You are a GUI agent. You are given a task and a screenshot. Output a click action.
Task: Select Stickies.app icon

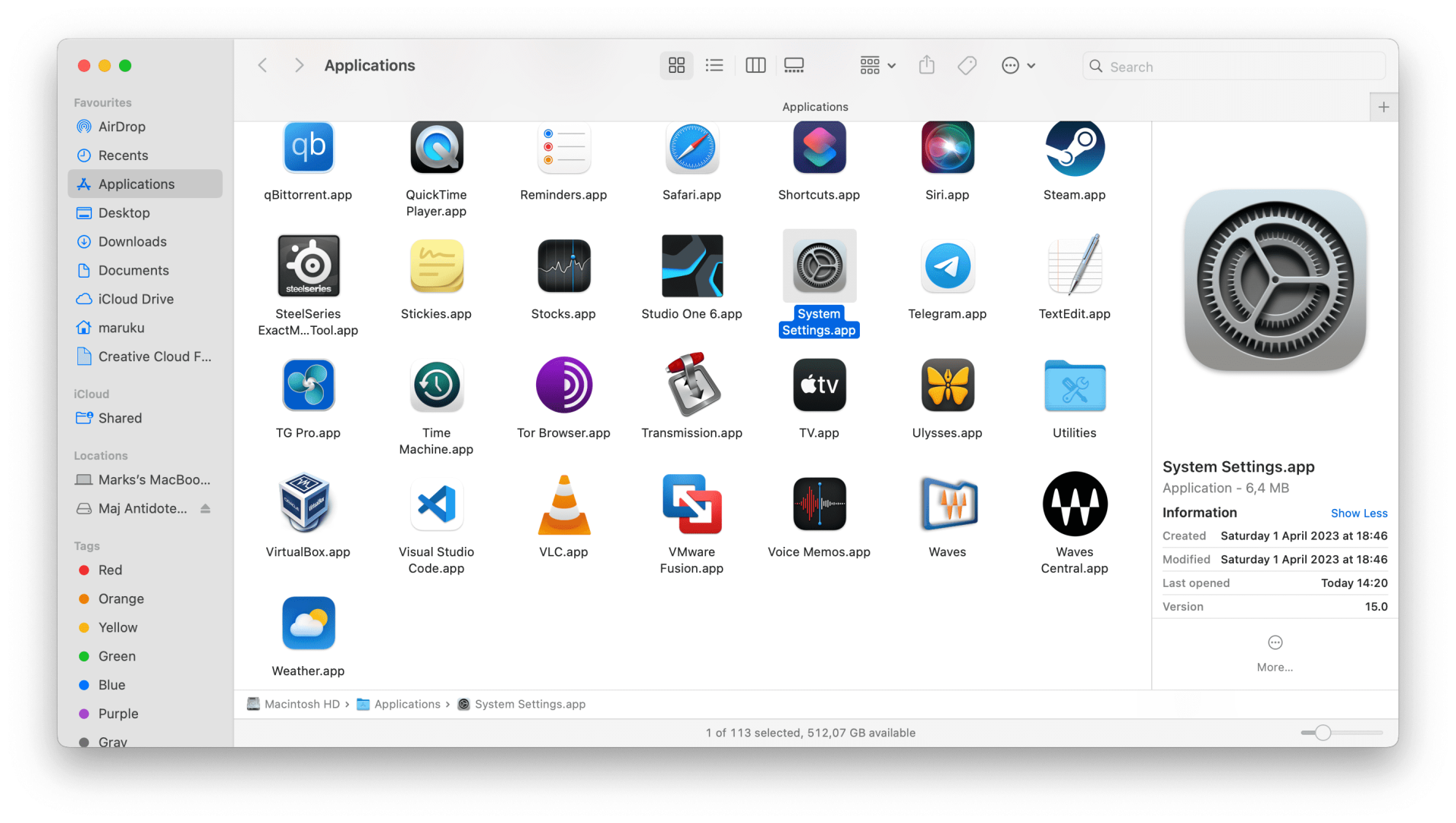click(436, 265)
